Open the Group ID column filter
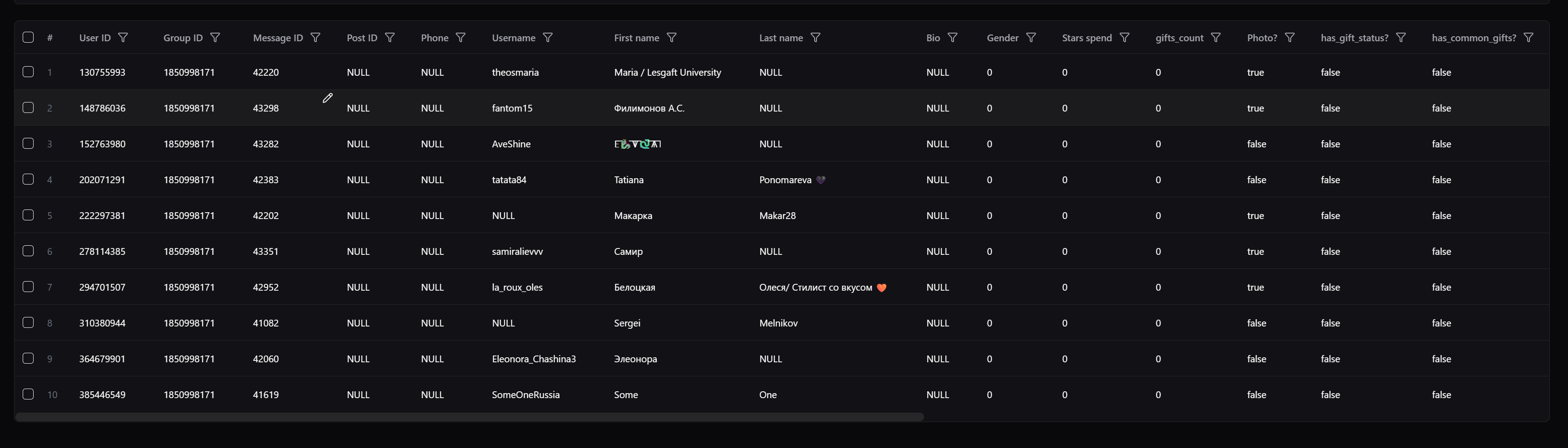Image resolution: width=1568 pixels, height=448 pixels. coord(215,38)
